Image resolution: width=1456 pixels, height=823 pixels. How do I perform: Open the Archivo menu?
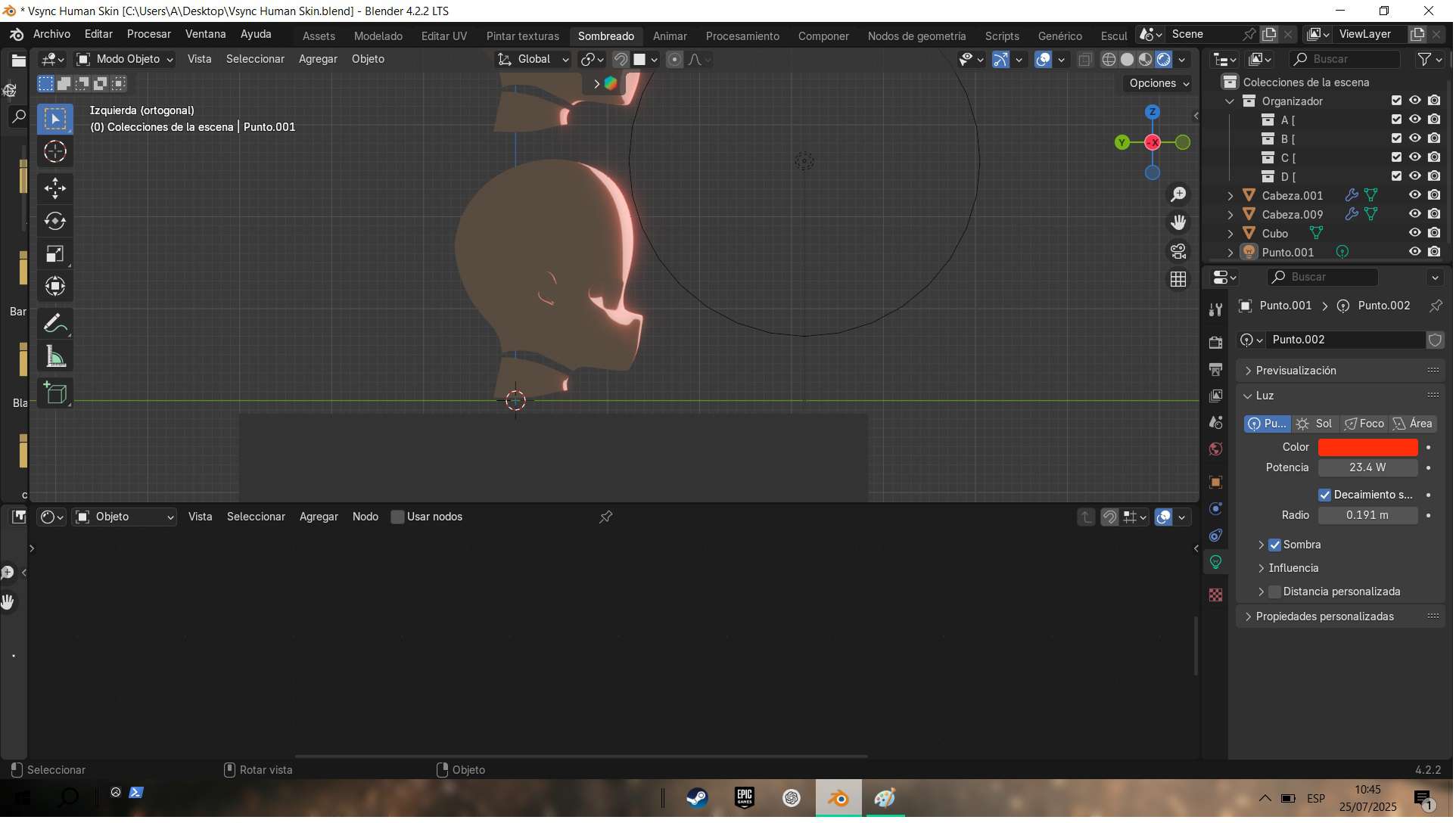[x=52, y=35]
